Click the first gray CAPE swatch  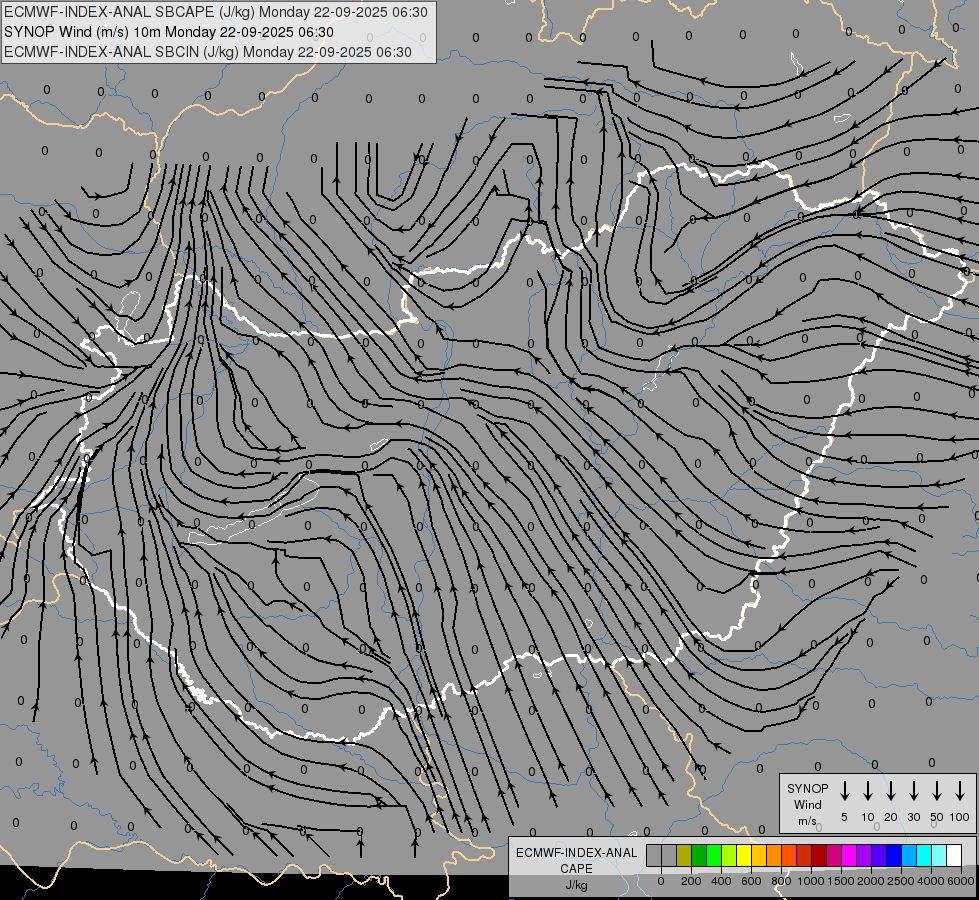[654, 855]
